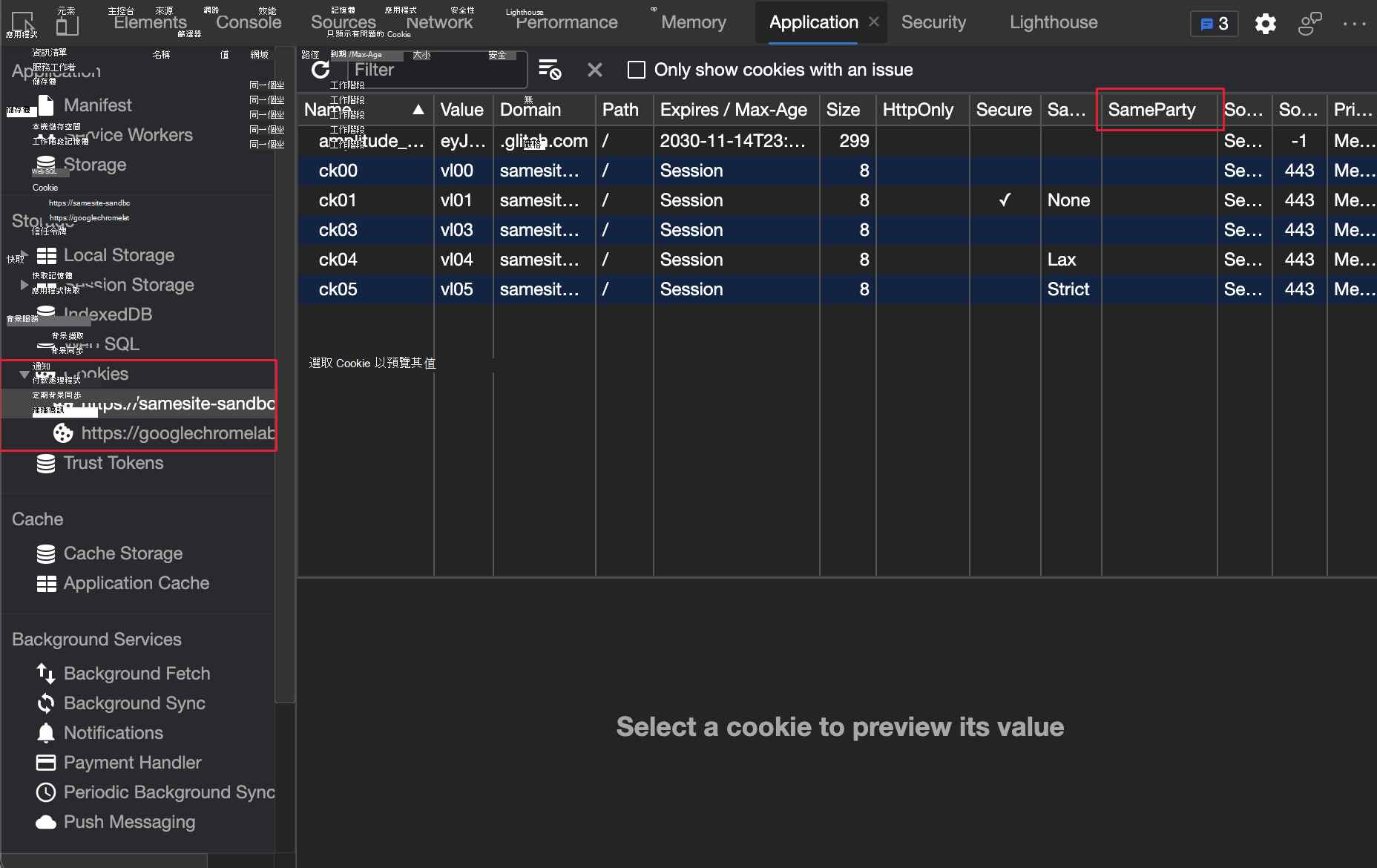Click the Application Cache grid icon

tap(46, 584)
